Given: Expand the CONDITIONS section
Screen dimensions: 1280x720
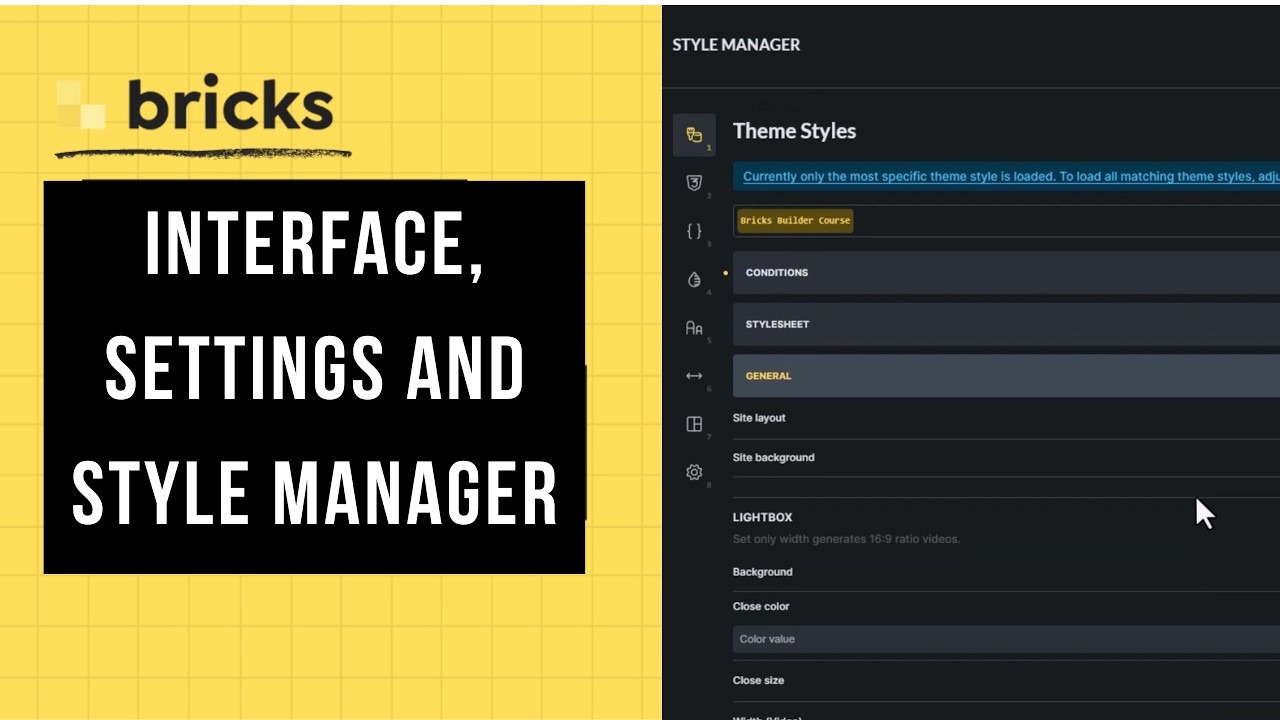Looking at the screenshot, I should coord(1006,273).
